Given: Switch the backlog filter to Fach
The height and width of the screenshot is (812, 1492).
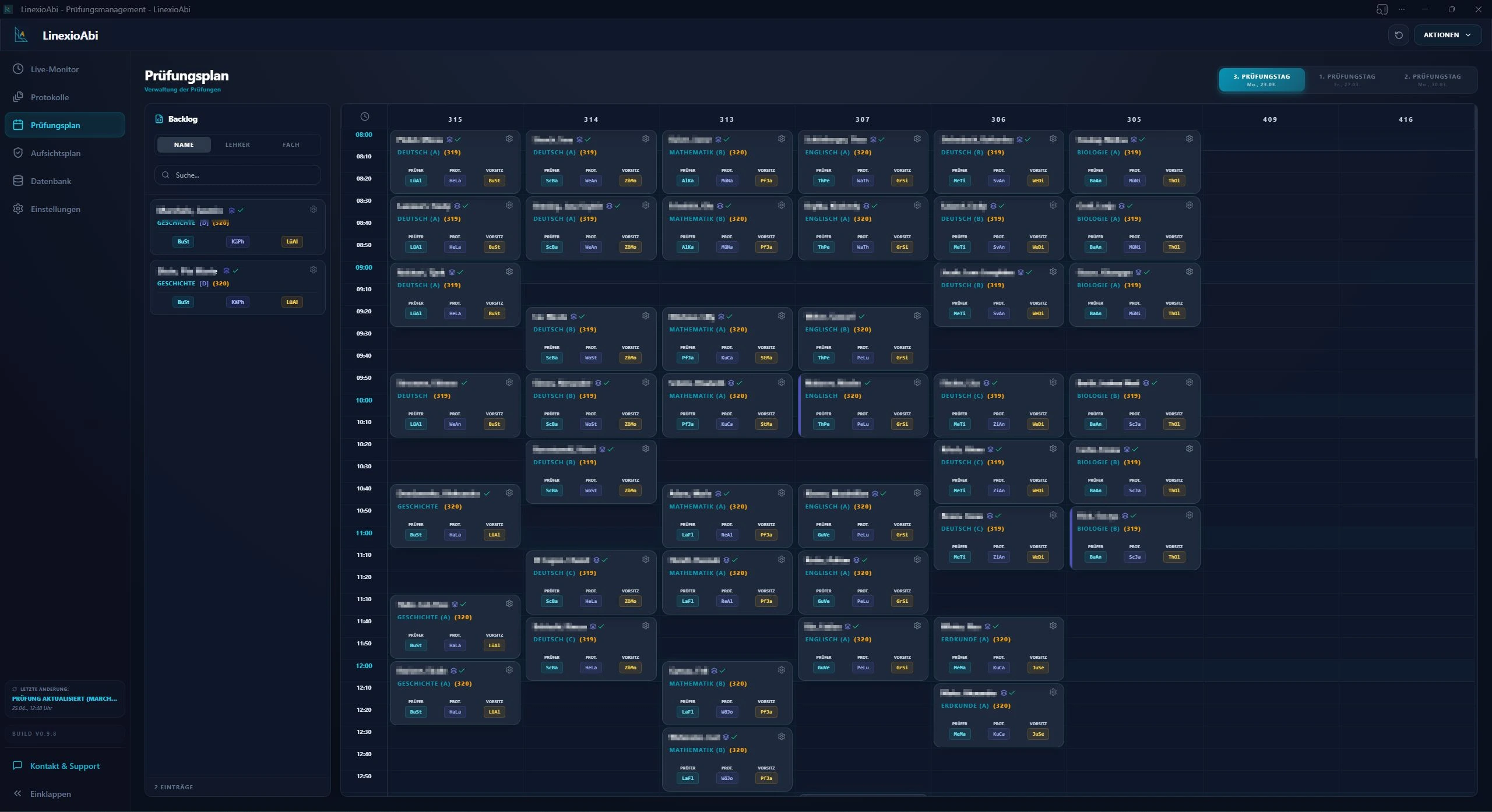Looking at the screenshot, I should [x=291, y=144].
